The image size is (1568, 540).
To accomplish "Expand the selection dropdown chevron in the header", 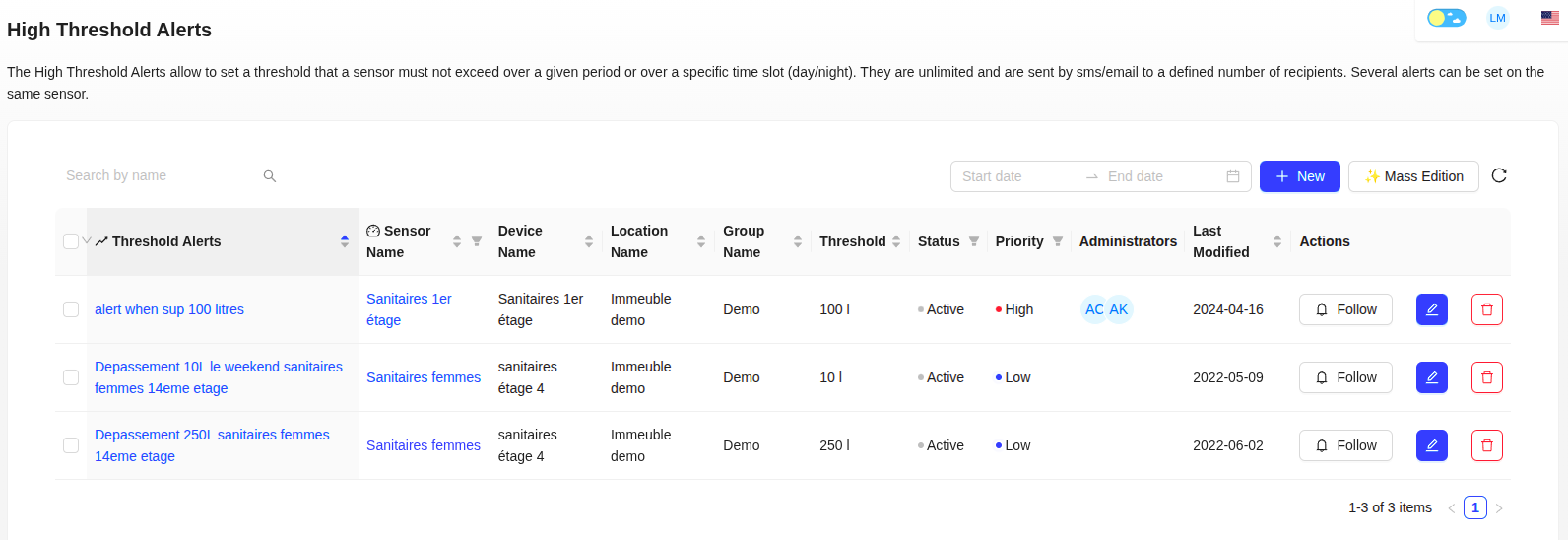I will (87, 241).
